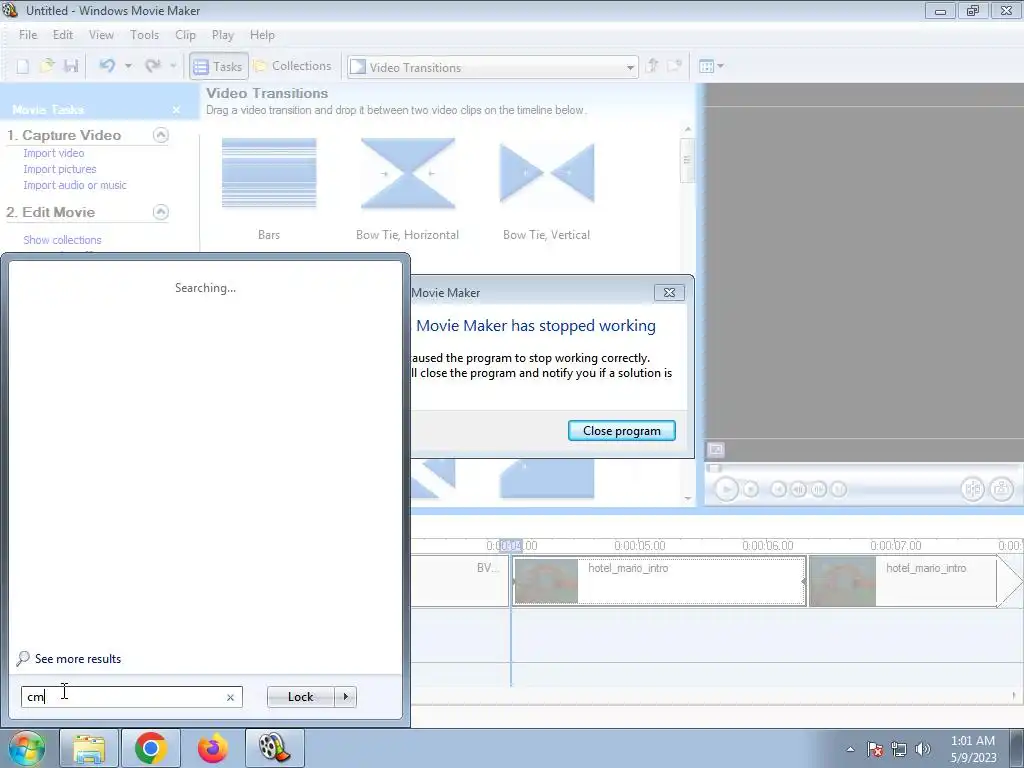1024x768 pixels.
Task: Click the Up One Level icon
Action: (652, 66)
